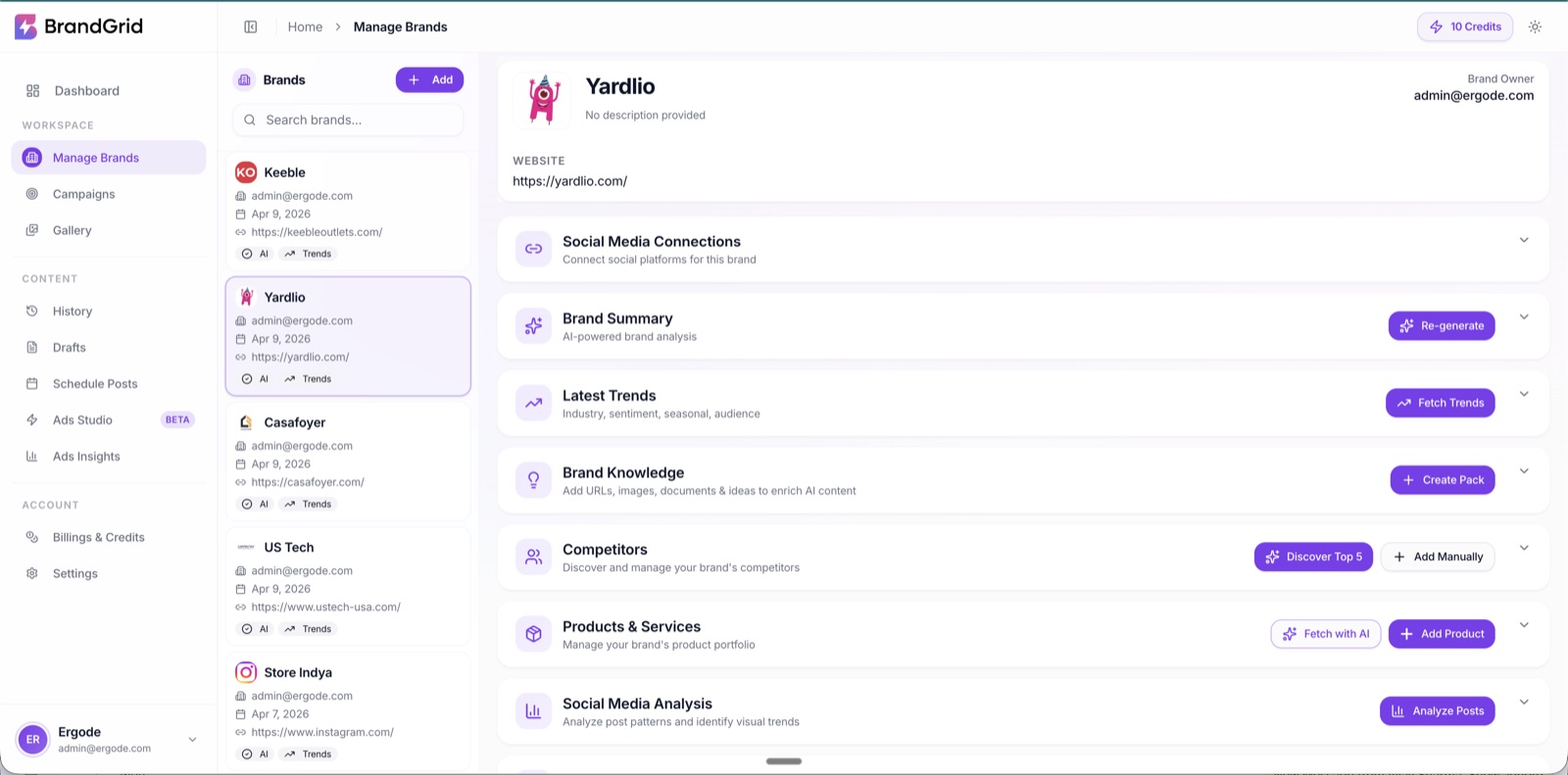Image resolution: width=1568 pixels, height=775 pixels.
Task: Select Manage Brands in the sidebar
Action: point(109,158)
